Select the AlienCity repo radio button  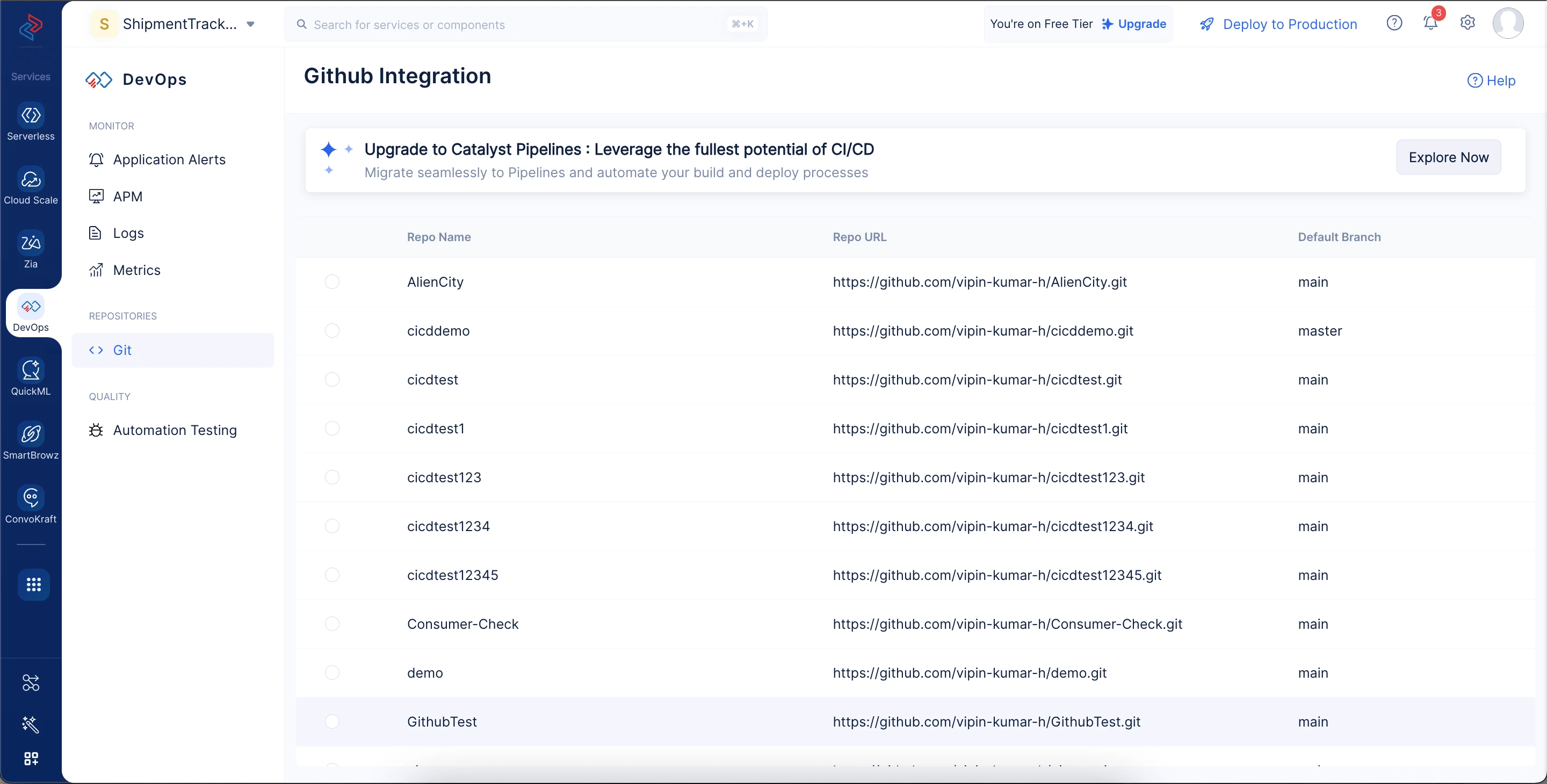(332, 281)
